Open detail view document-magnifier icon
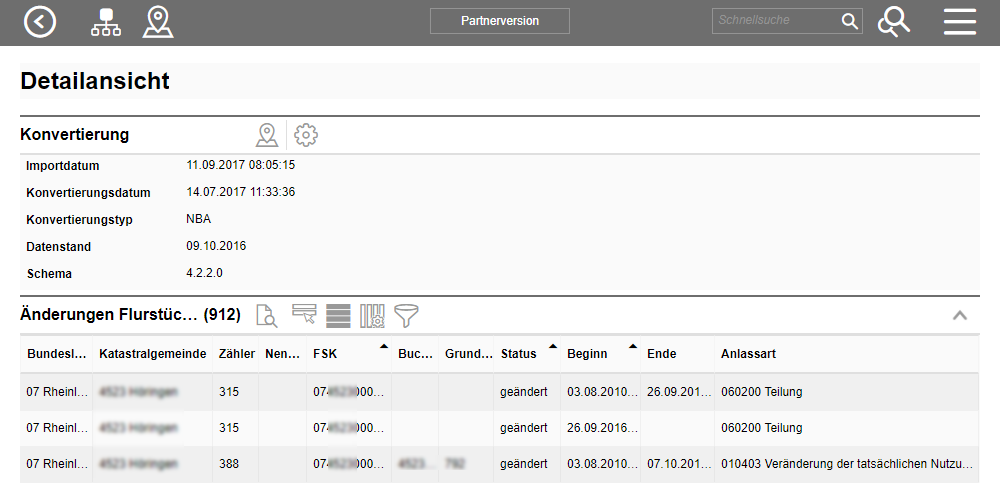The width and height of the screenshot is (1000, 483). click(266, 316)
